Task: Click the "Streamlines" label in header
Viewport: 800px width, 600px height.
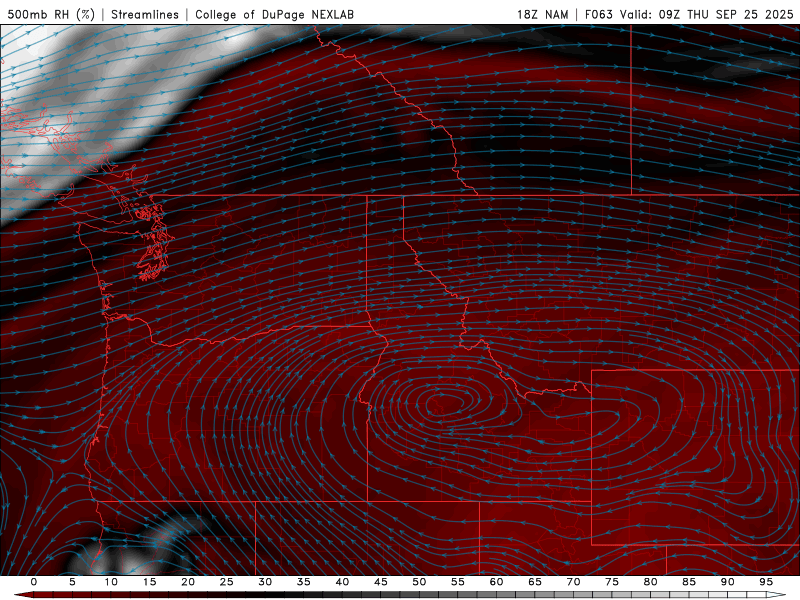Action: (145, 14)
